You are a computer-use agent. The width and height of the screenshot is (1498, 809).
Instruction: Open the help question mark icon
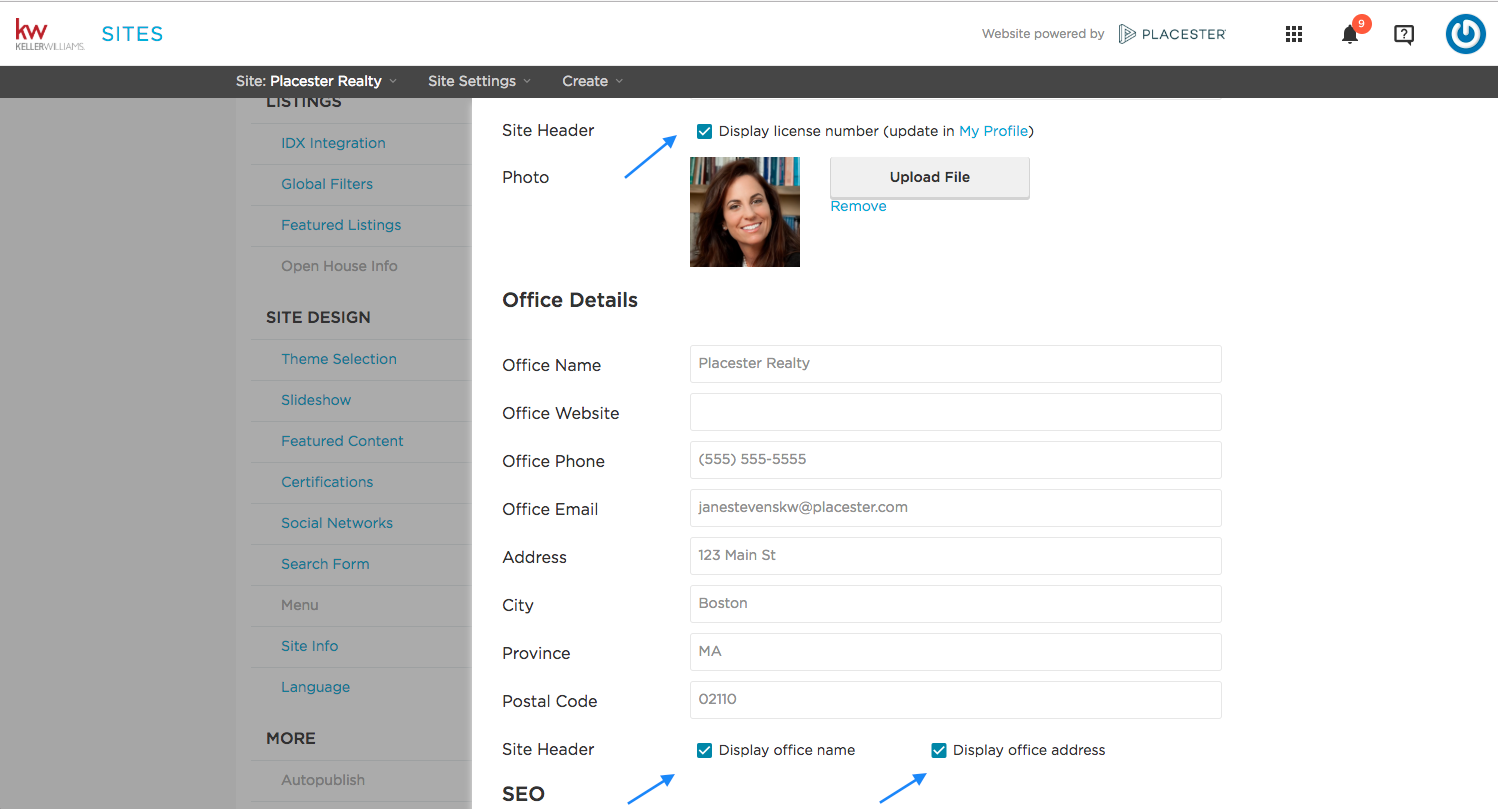click(x=1404, y=35)
